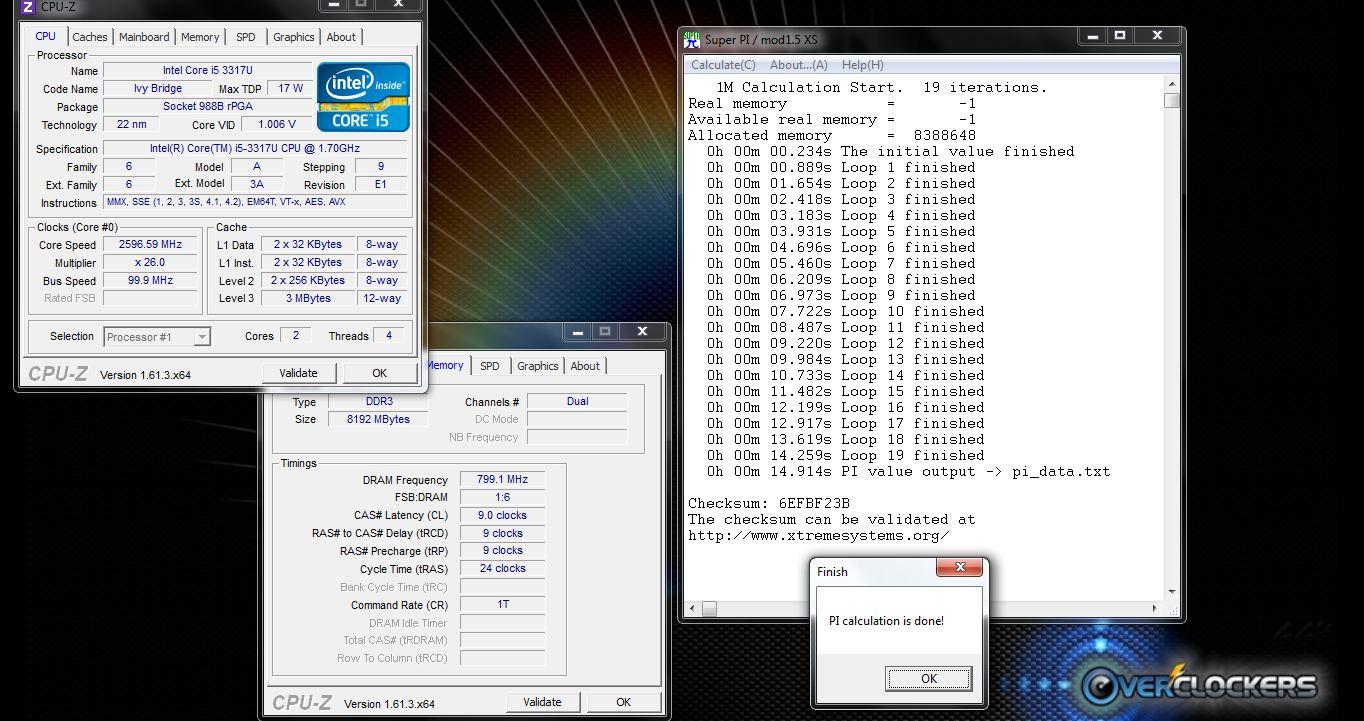Click the Super PI vertical scrollbar up arrow

[1172, 86]
